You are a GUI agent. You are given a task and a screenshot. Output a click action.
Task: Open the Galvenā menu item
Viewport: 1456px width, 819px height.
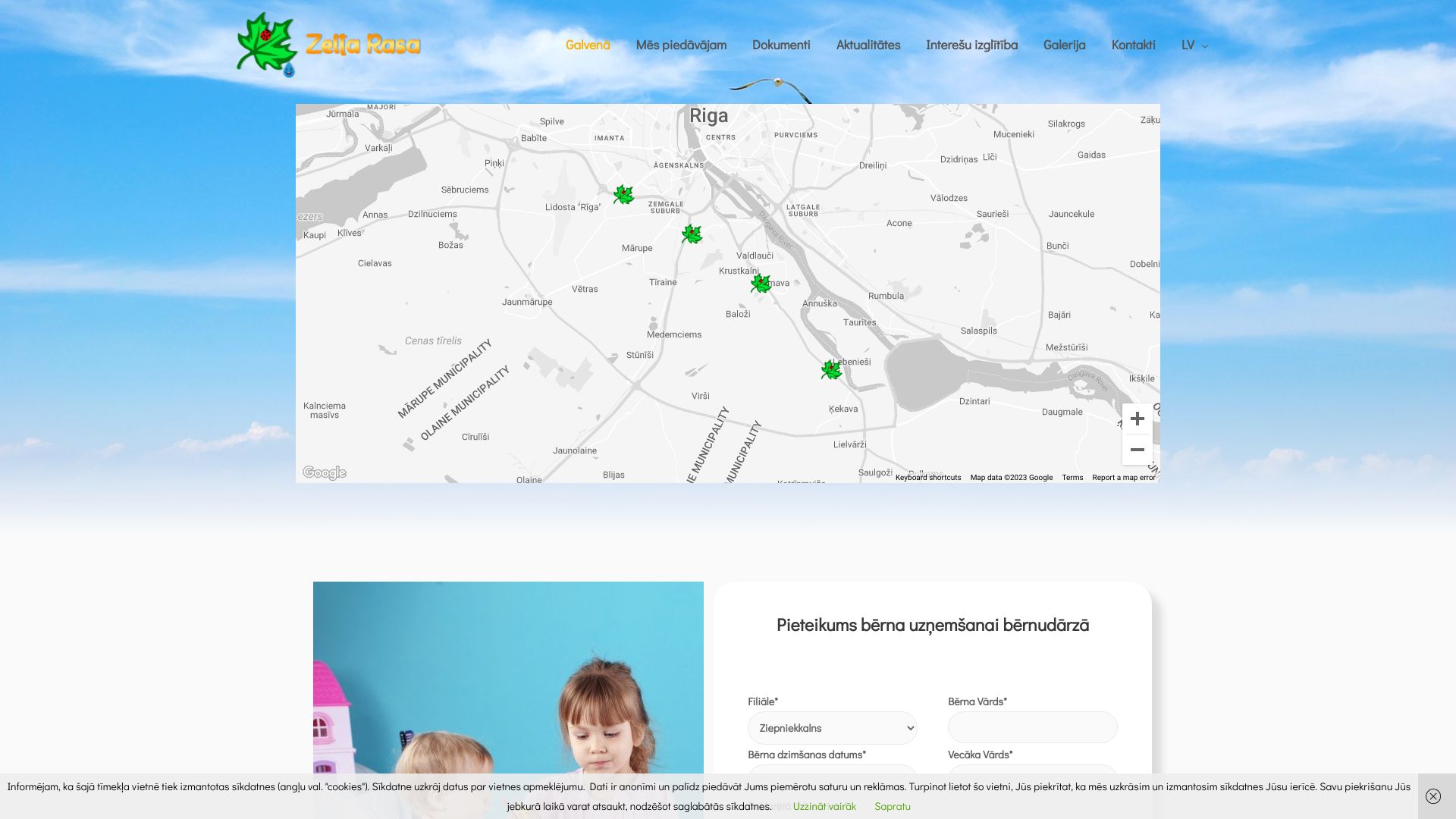tap(587, 45)
